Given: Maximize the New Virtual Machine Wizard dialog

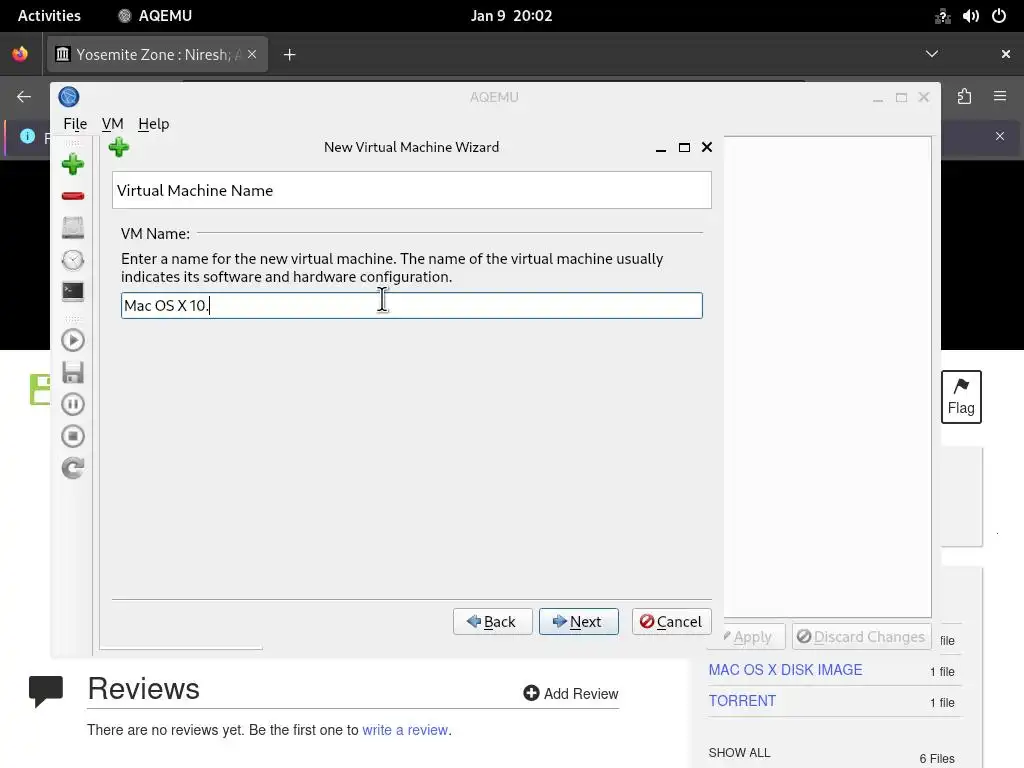Looking at the screenshot, I should click(x=684, y=148).
